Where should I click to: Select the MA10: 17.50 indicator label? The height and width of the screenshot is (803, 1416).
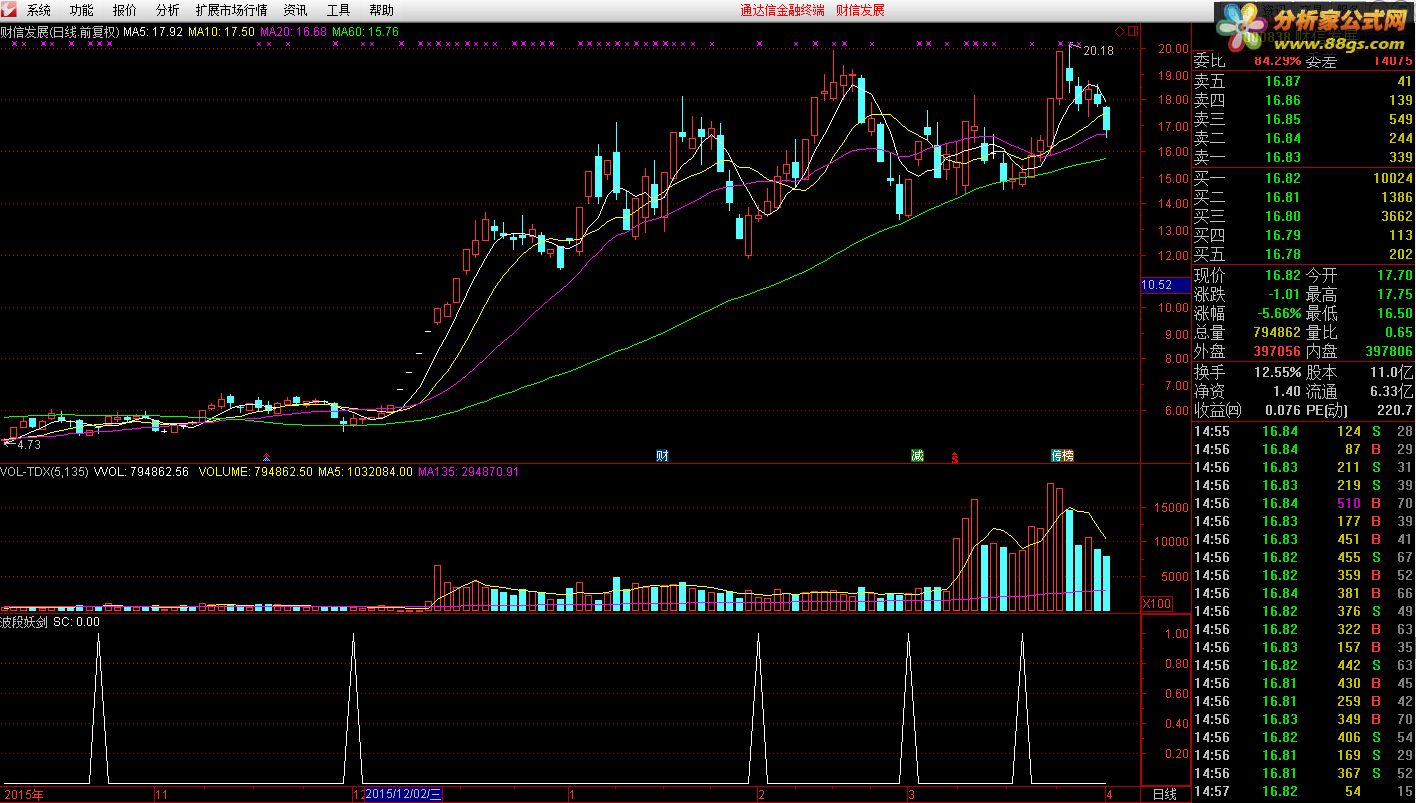click(222, 32)
